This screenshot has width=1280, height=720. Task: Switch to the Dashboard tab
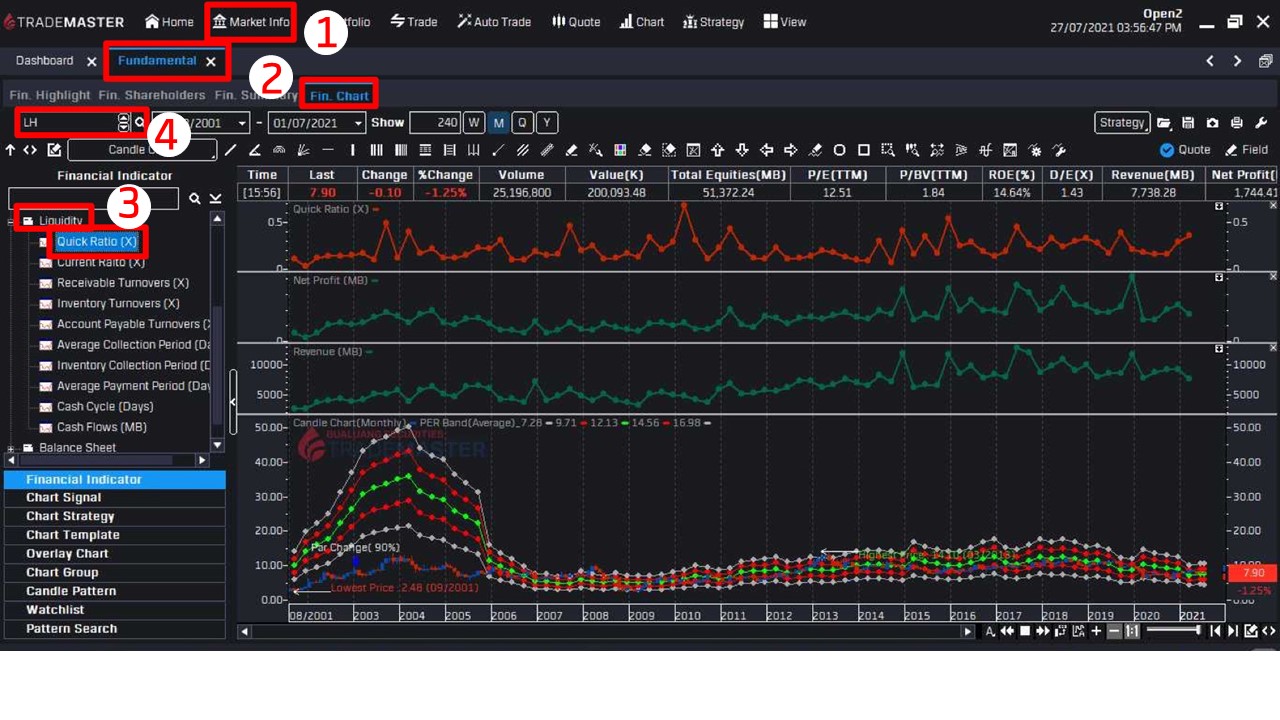[x=45, y=61]
